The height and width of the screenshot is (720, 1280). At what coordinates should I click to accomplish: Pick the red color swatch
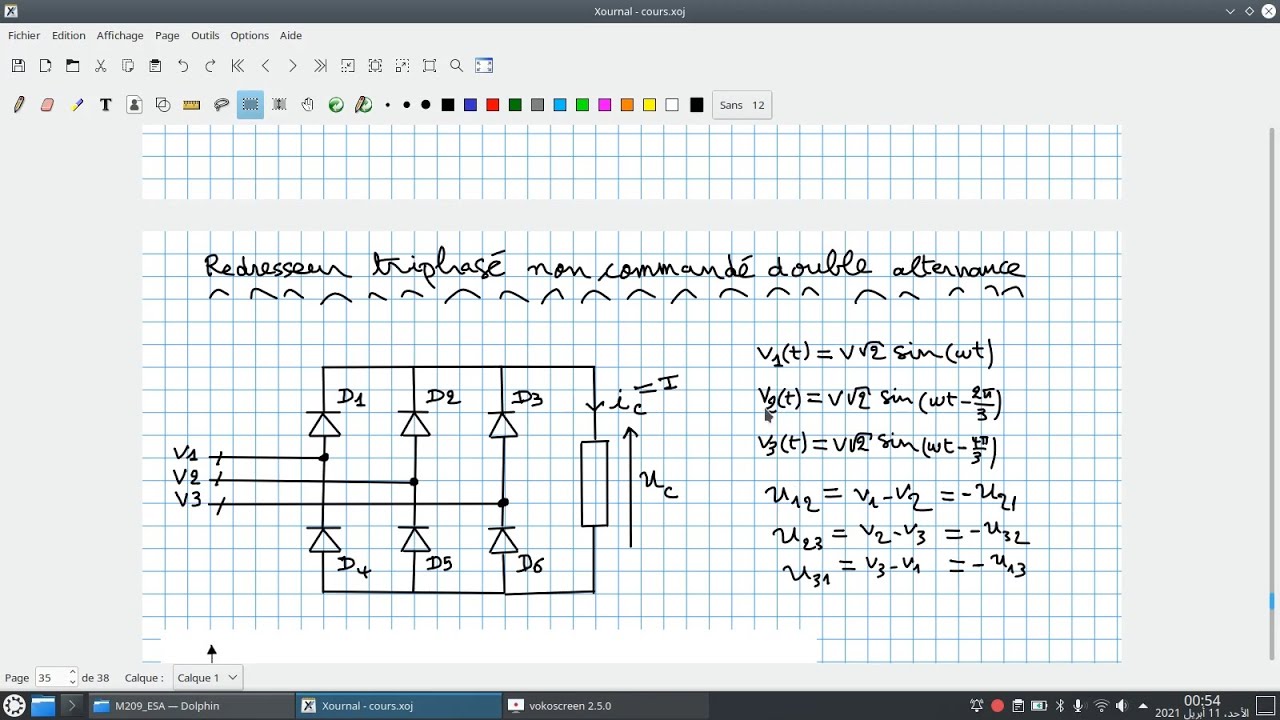coord(493,105)
